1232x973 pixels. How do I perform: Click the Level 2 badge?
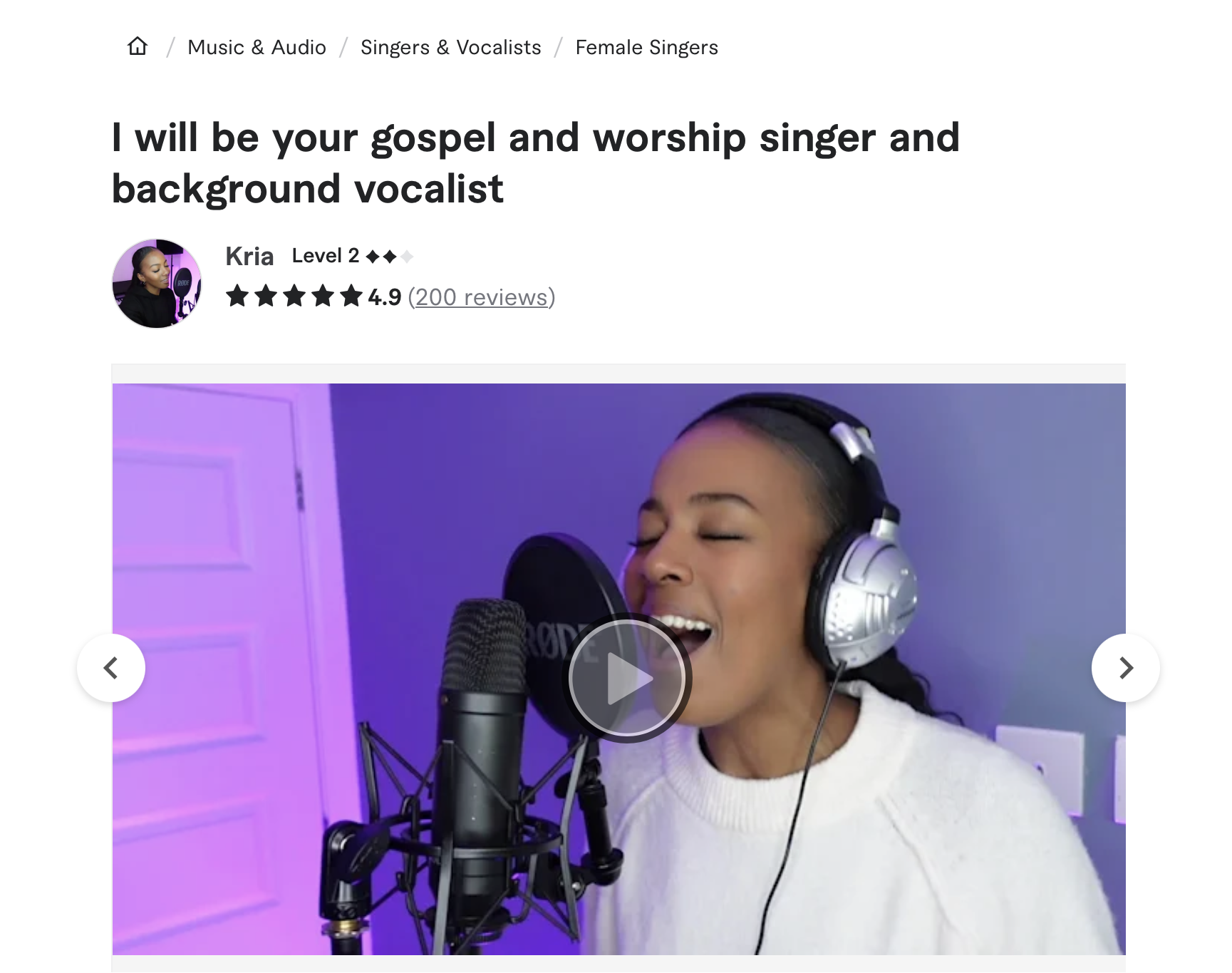coord(353,256)
